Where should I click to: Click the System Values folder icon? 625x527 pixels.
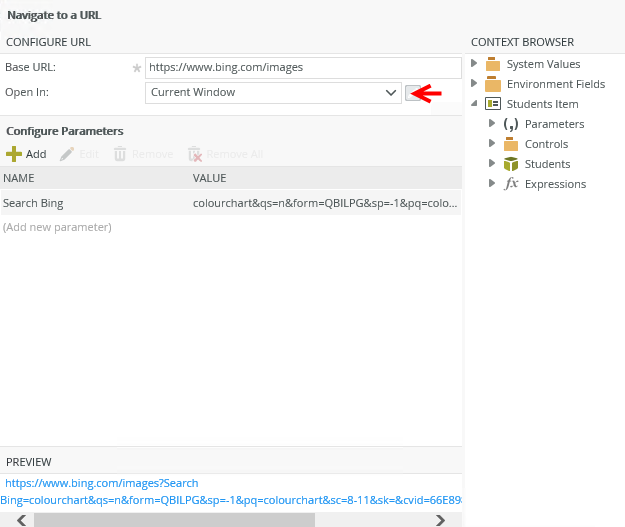492,64
